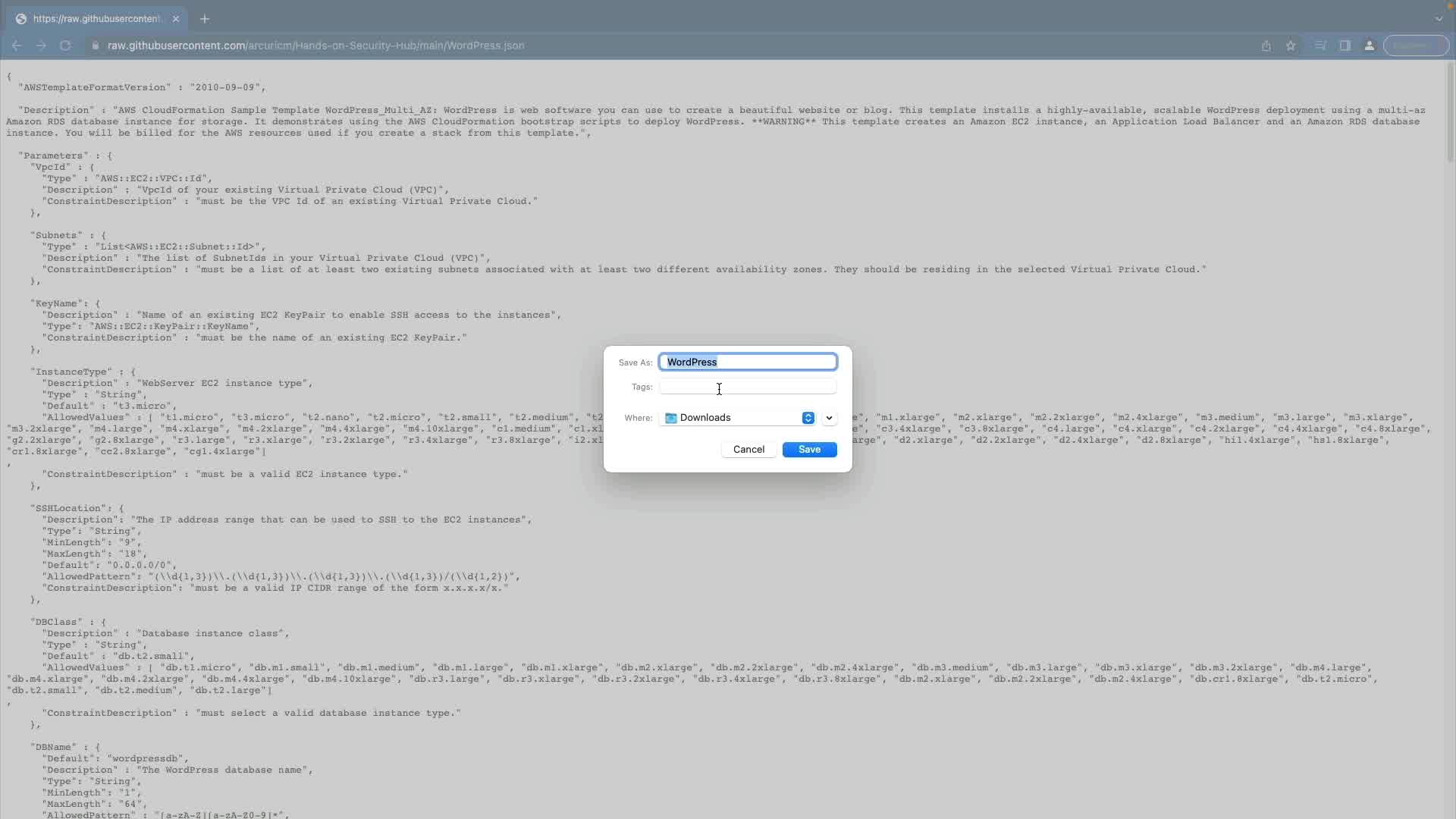Expand the save dialog with the chevron button
Viewport: 1456px width, 819px height.
coord(829,418)
